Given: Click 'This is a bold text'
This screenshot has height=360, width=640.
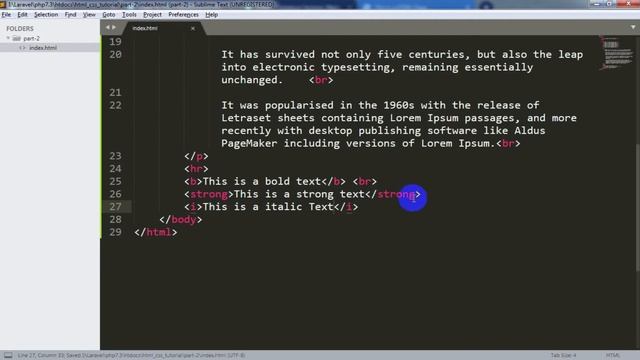Looking at the screenshot, I should (262, 181).
